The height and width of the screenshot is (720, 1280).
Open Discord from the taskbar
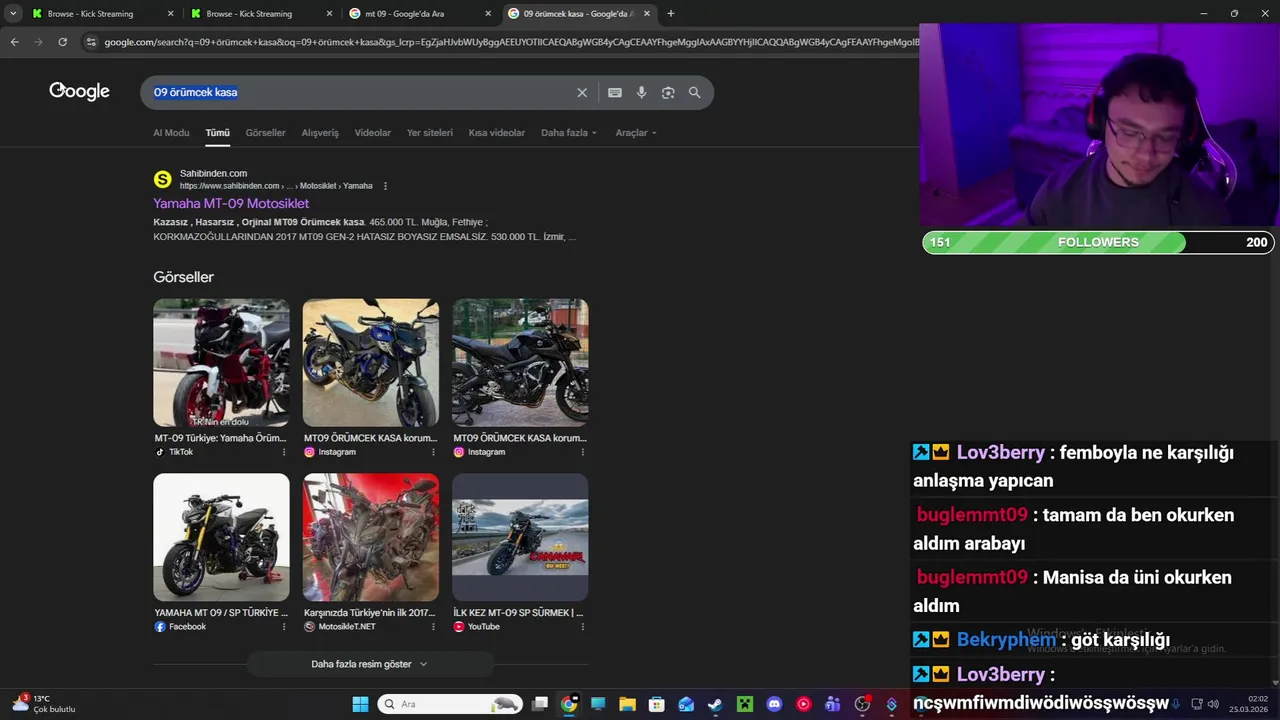coord(774,704)
